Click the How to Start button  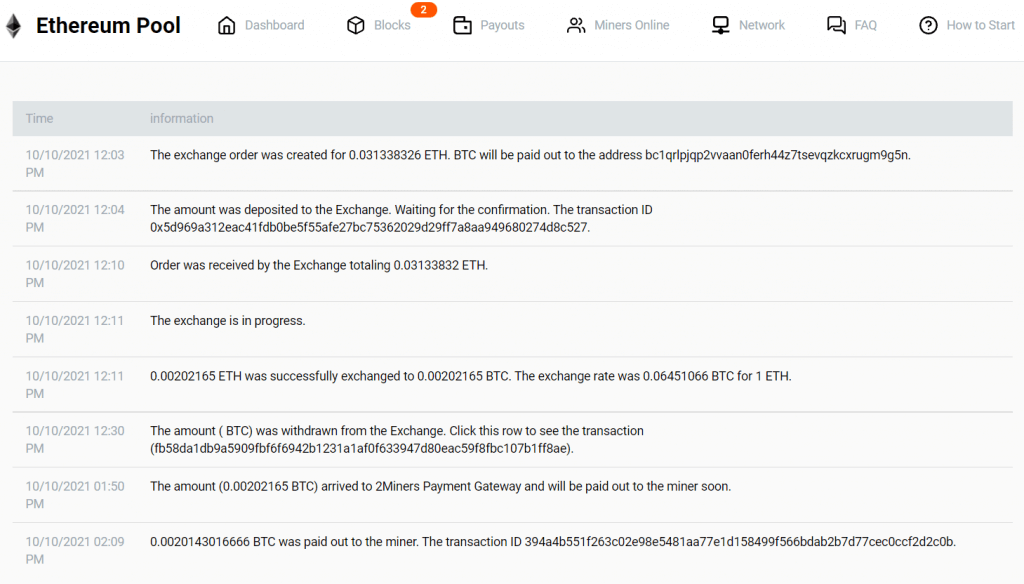[981, 25]
